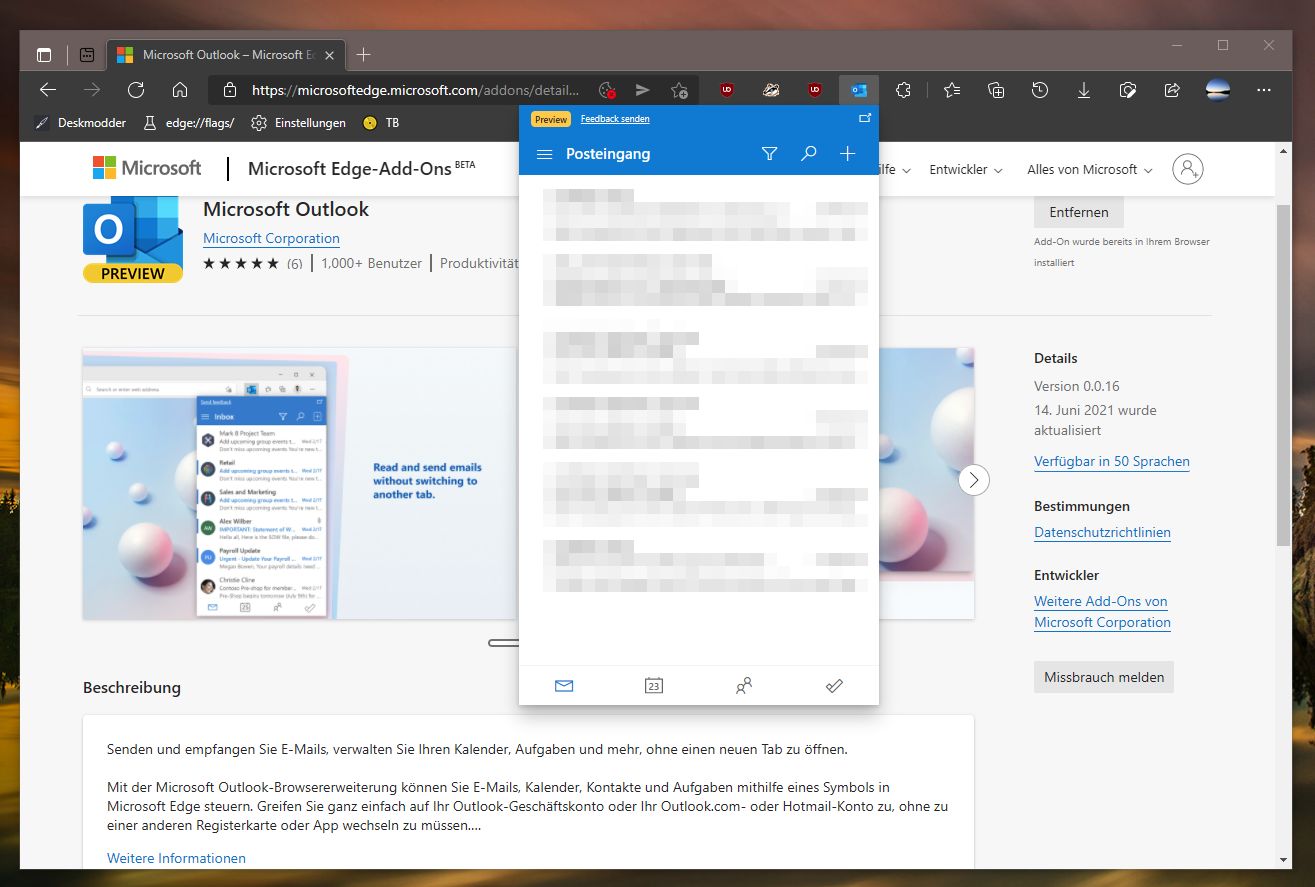The height and width of the screenshot is (887, 1315).
Task: Switch to Calendar view in Outlook popup
Action: [x=654, y=686]
